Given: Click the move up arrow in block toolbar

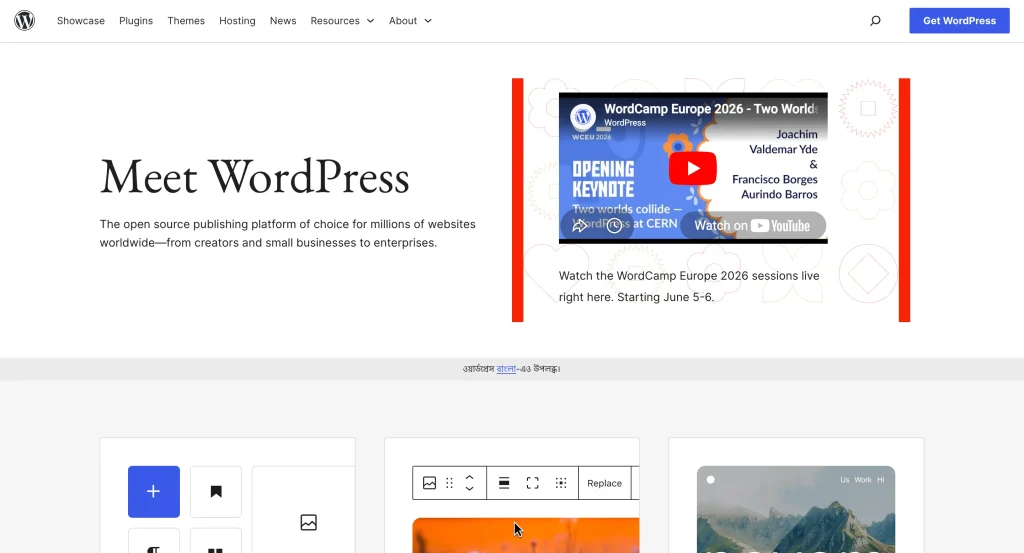Looking at the screenshot, I should (469, 477).
